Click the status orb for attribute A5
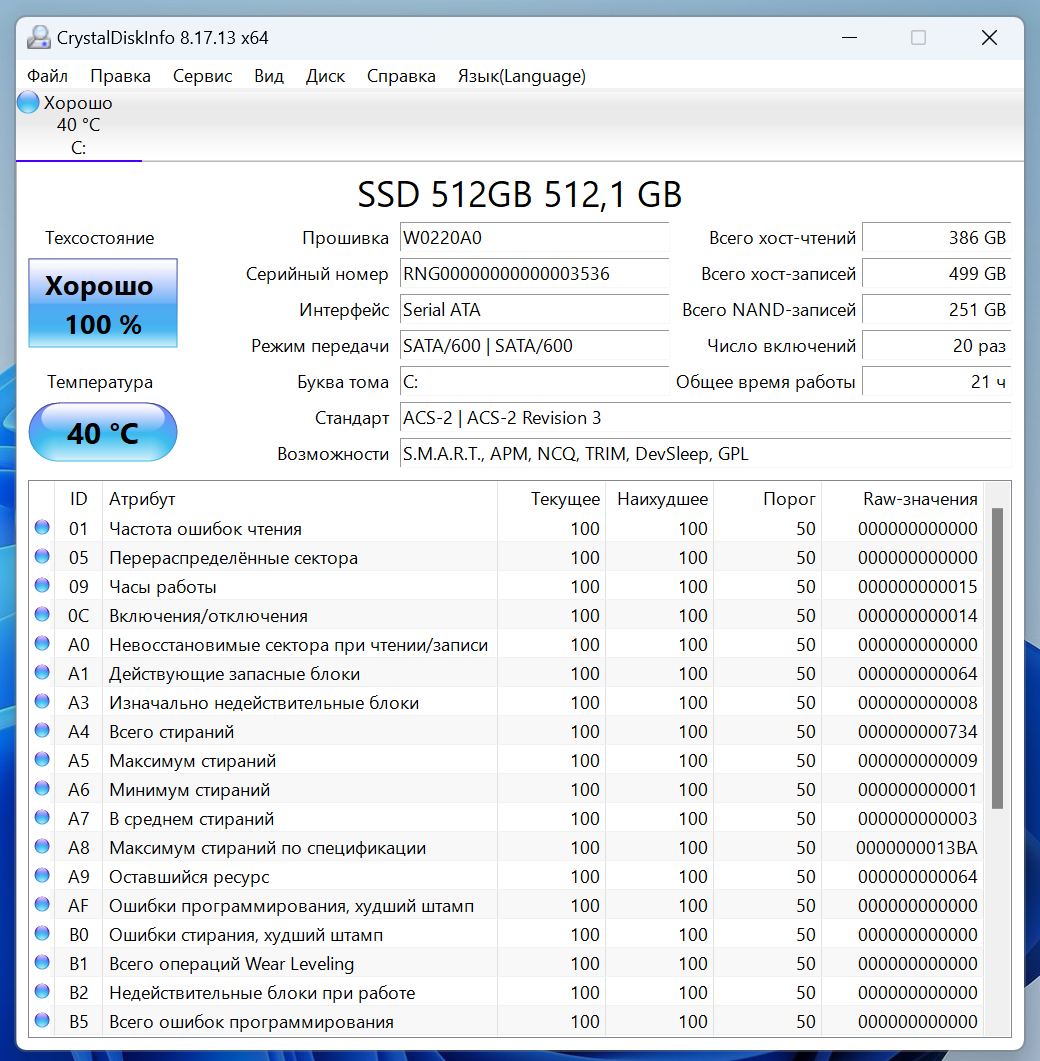 [x=42, y=759]
